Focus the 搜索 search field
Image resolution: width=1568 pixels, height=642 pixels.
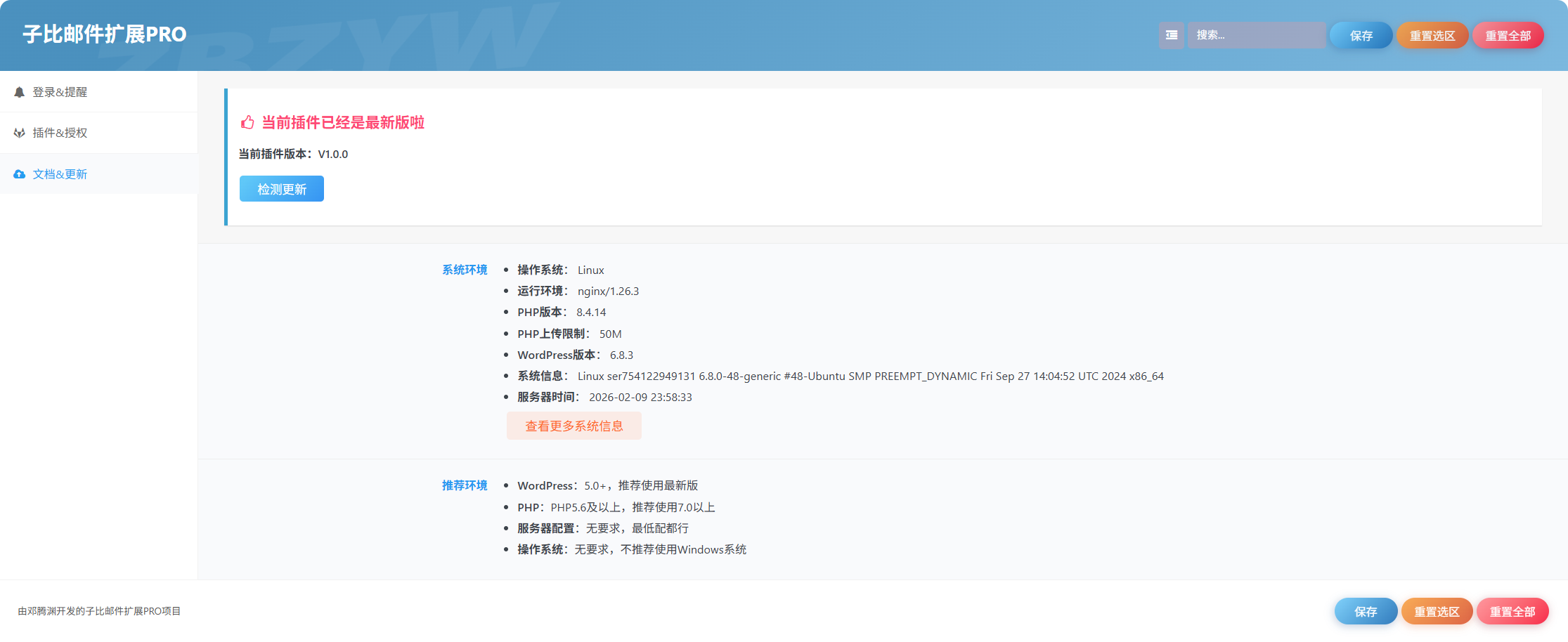1257,35
